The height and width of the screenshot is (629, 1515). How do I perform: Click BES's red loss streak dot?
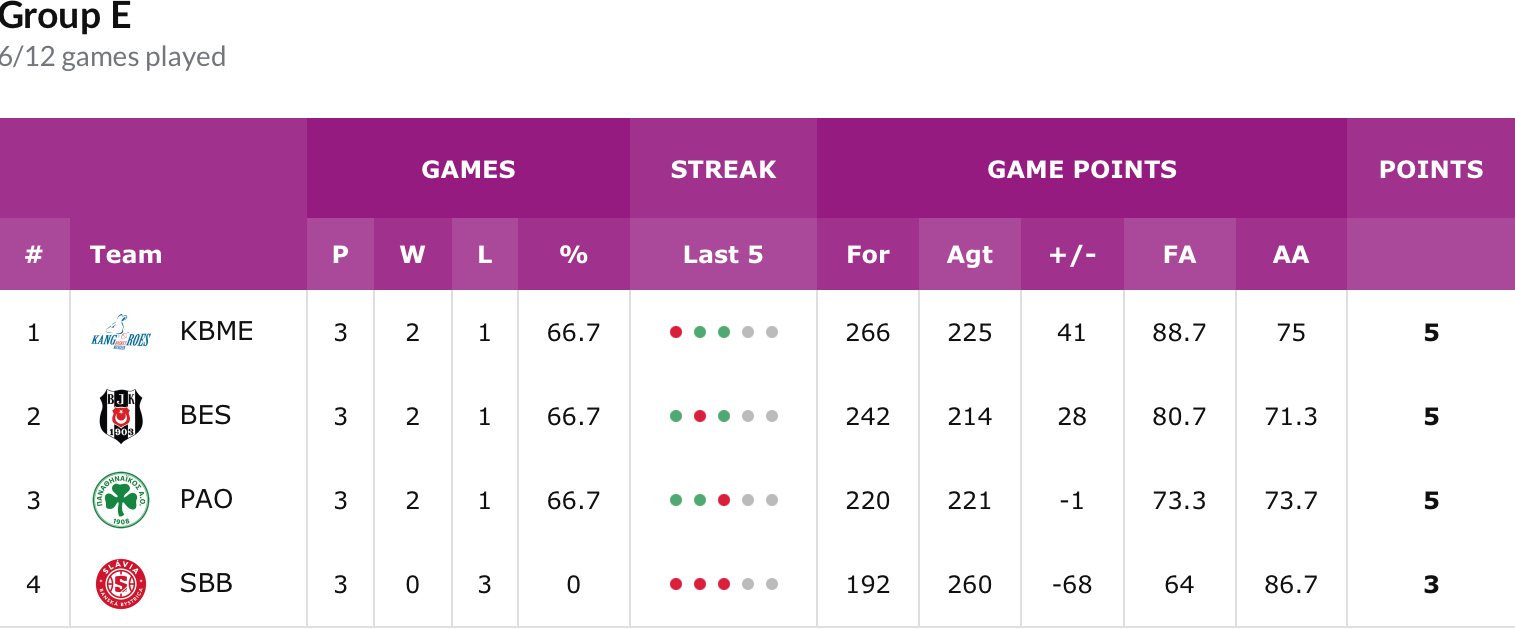pos(700,416)
